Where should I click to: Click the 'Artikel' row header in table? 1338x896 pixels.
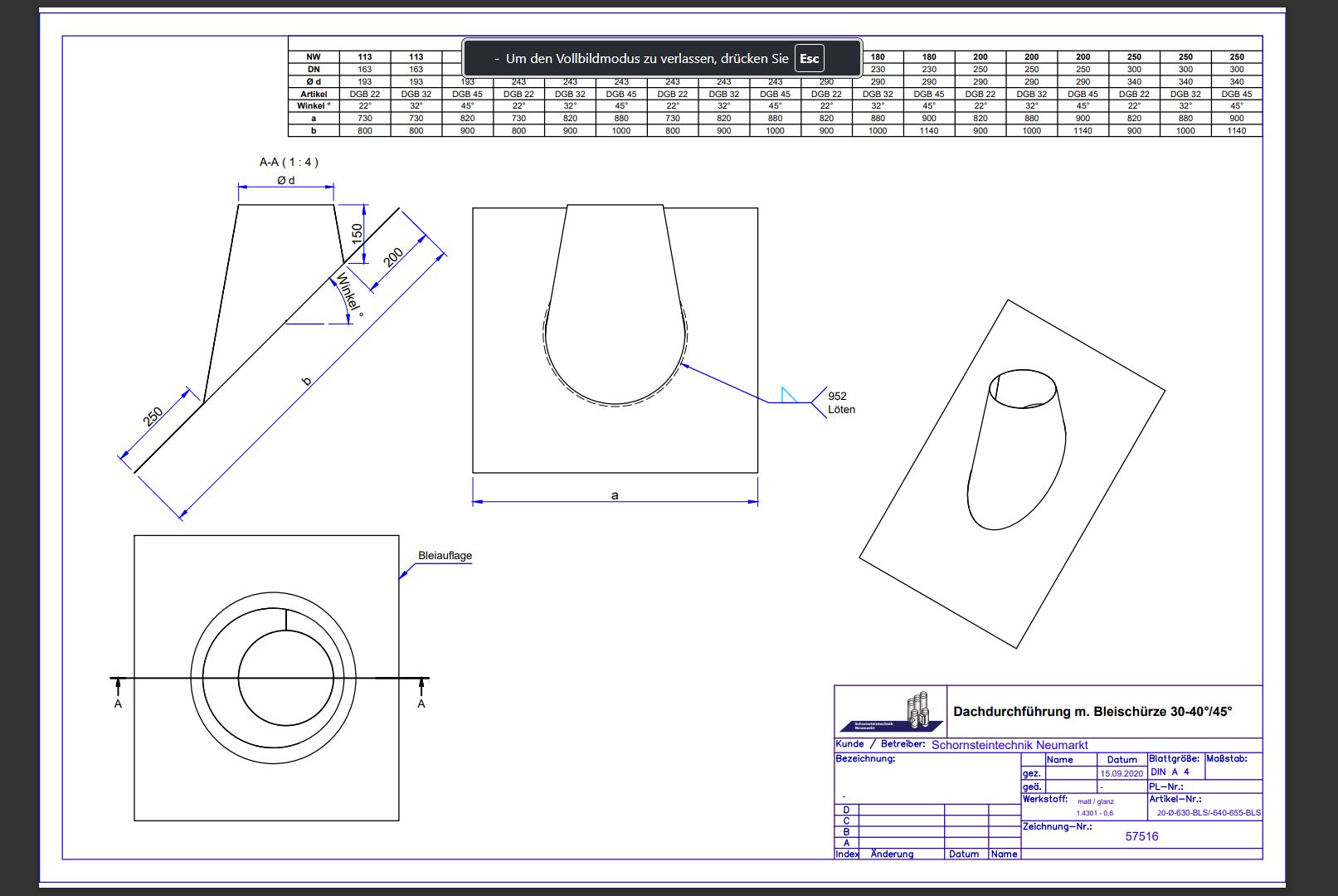tap(314, 94)
